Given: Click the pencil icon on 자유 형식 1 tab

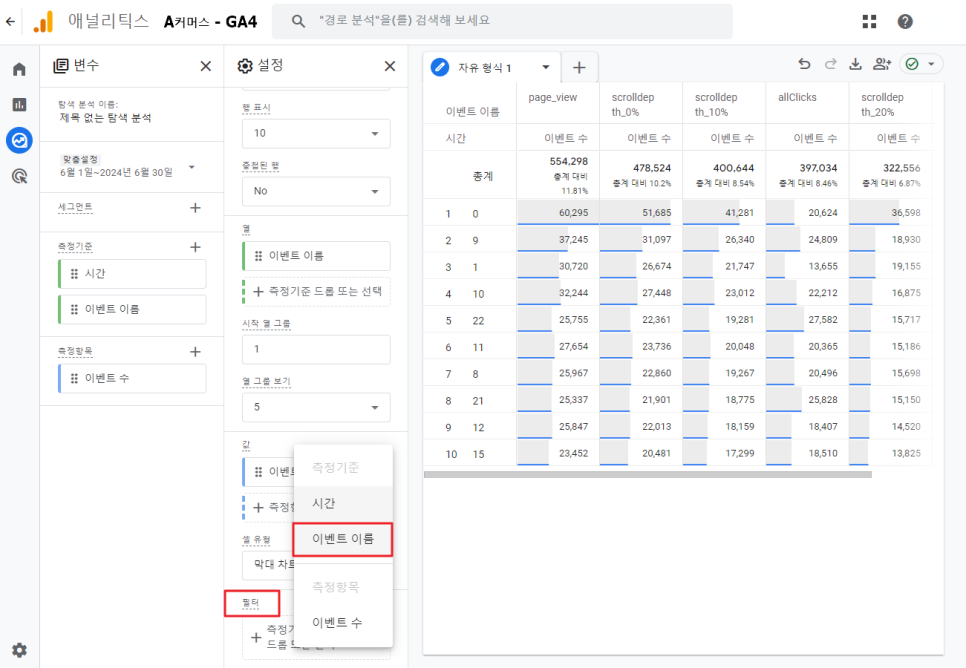Looking at the screenshot, I should pyautogui.click(x=440, y=67).
